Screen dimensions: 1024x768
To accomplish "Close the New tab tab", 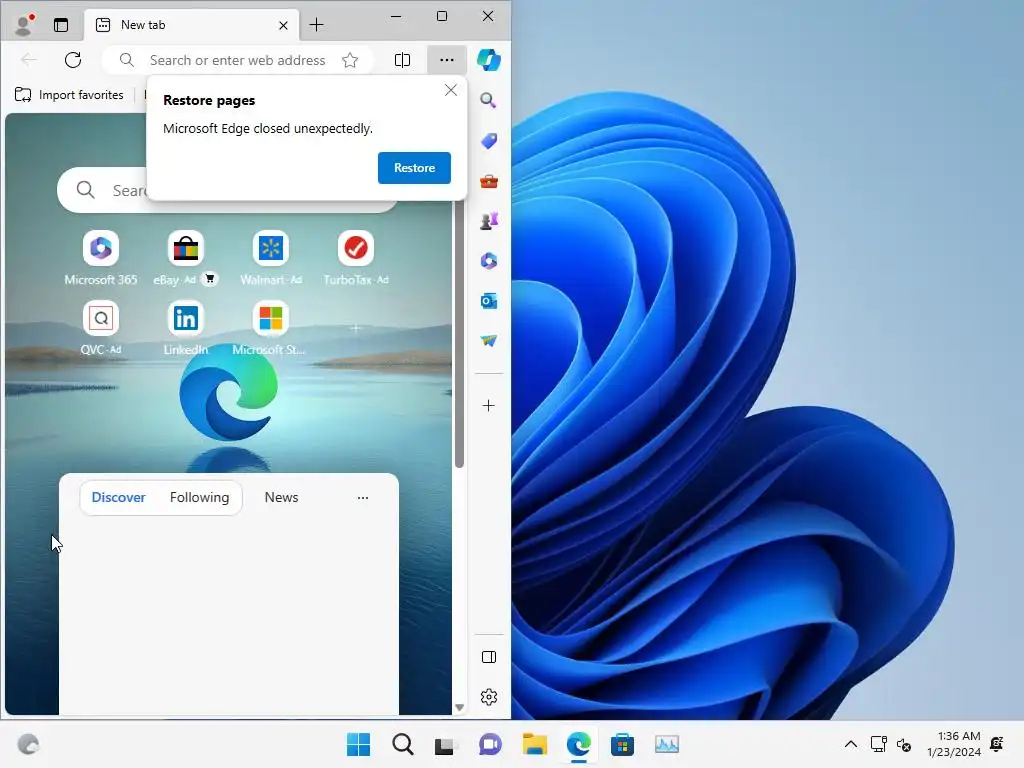I will 283,25.
